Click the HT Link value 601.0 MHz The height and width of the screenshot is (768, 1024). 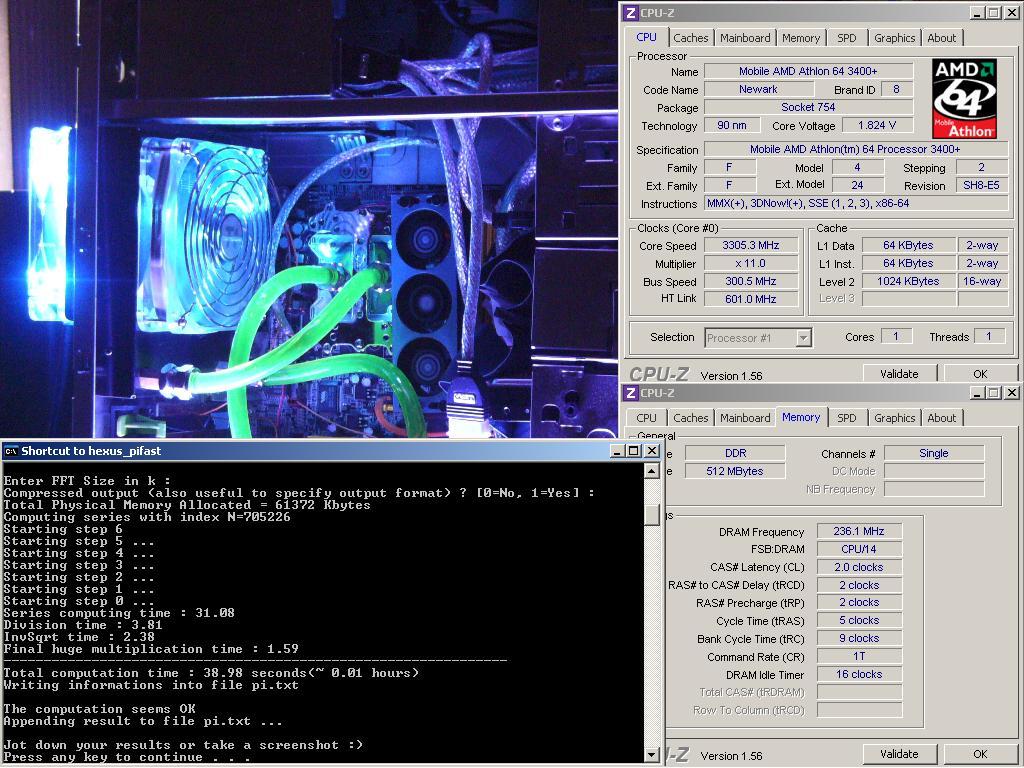point(751,299)
